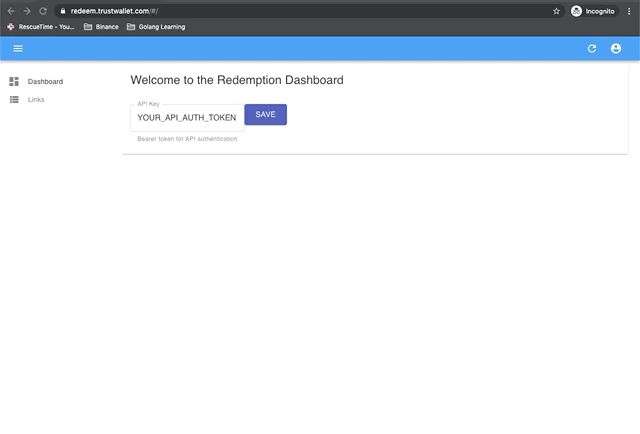Screen dimensions: 640x434
Task: Select Links in the sidebar menu
Action: pos(36,99)
